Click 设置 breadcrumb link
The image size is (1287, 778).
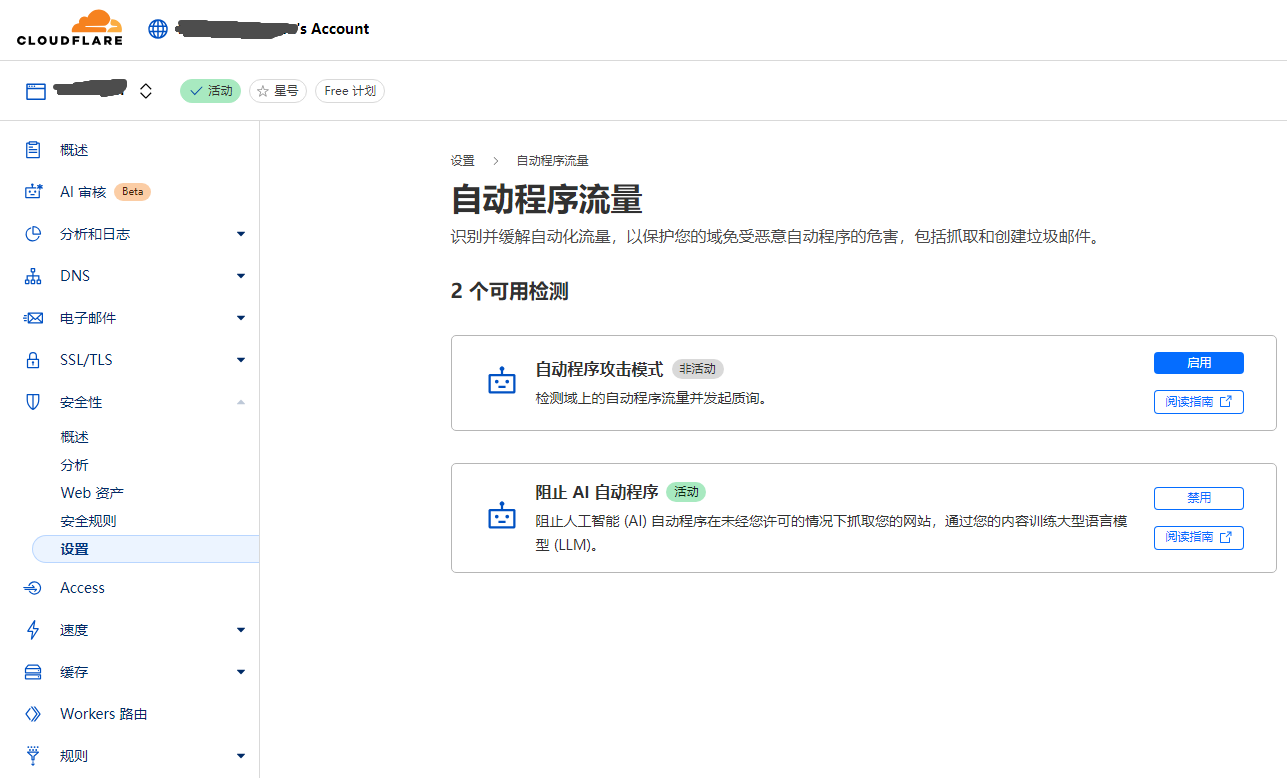462,161
